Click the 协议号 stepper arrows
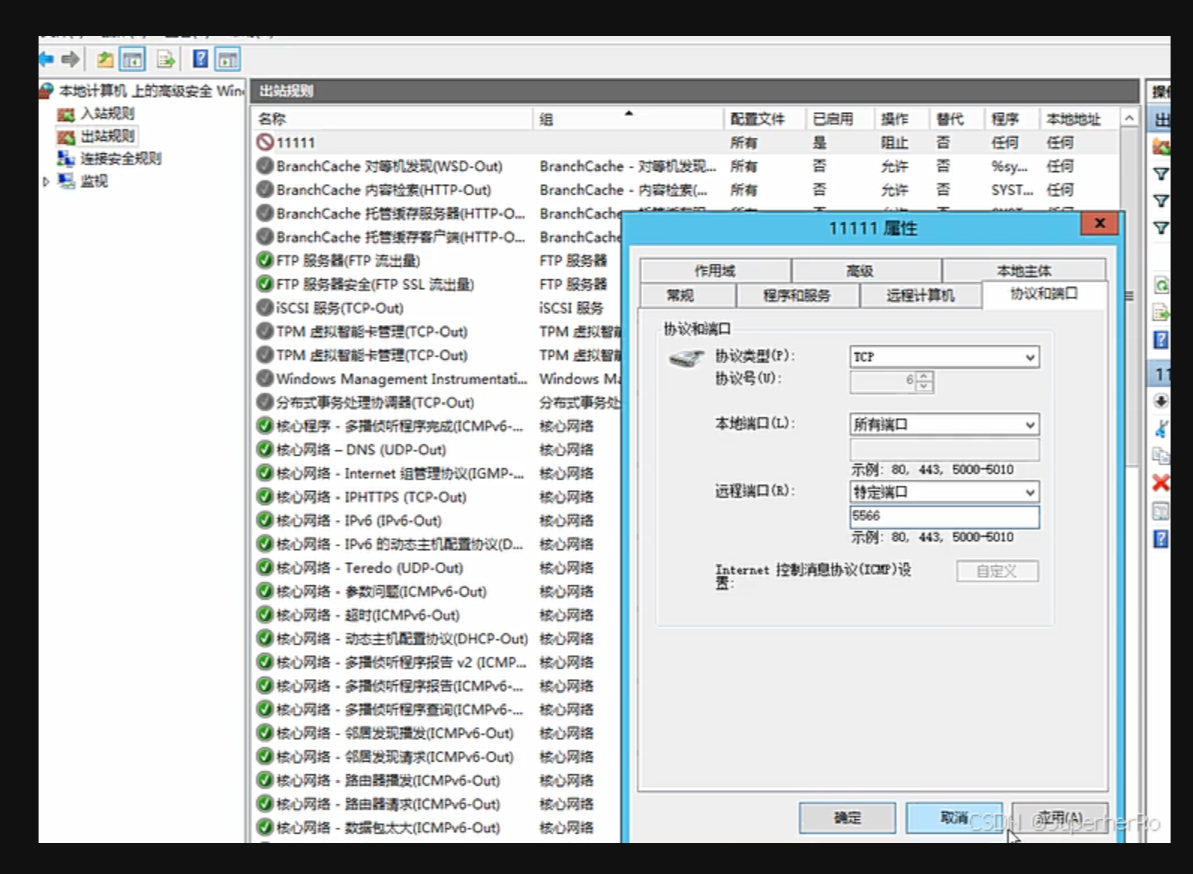1193x874 pixels. [924, 381]
